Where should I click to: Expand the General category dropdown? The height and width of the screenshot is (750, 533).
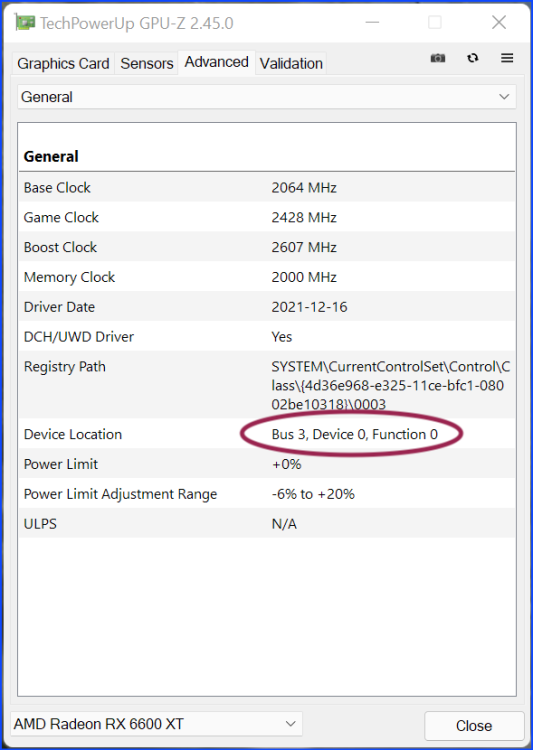pyautogui.click(x=266, y=97)
